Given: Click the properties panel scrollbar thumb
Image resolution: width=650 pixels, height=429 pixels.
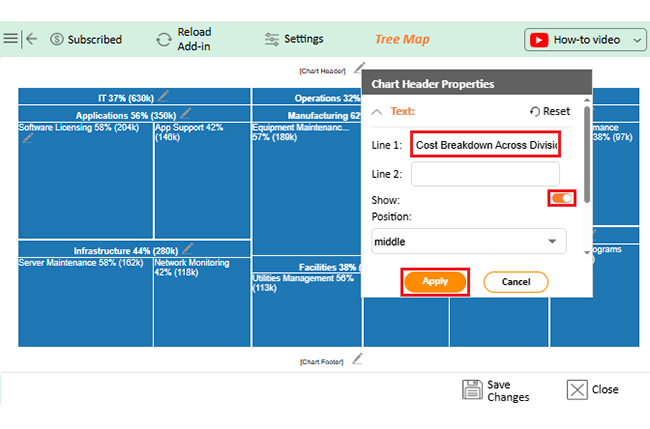Looking at the screenshot, I should tap(587, 155).
